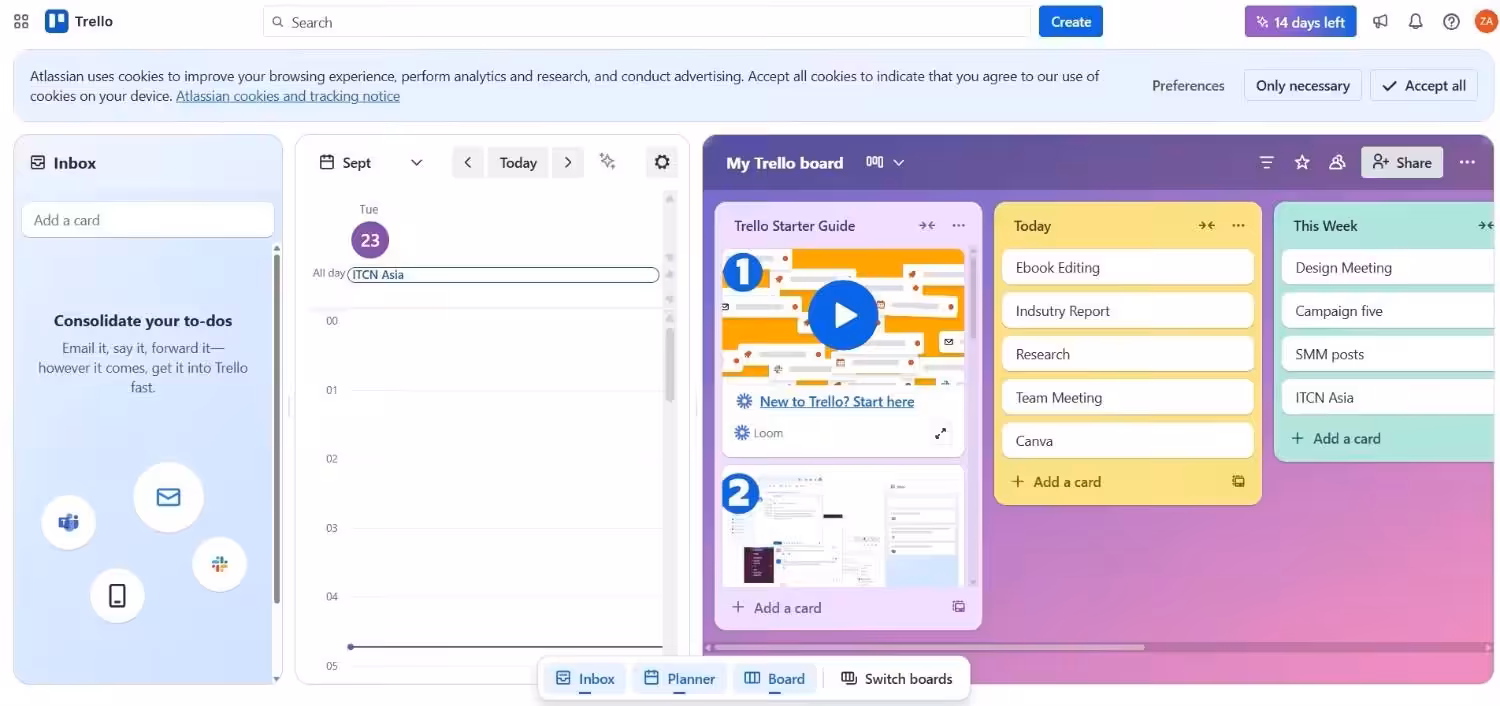Go to next day in planner
This screenshot has width=1500, height=706.
[568, 162]
